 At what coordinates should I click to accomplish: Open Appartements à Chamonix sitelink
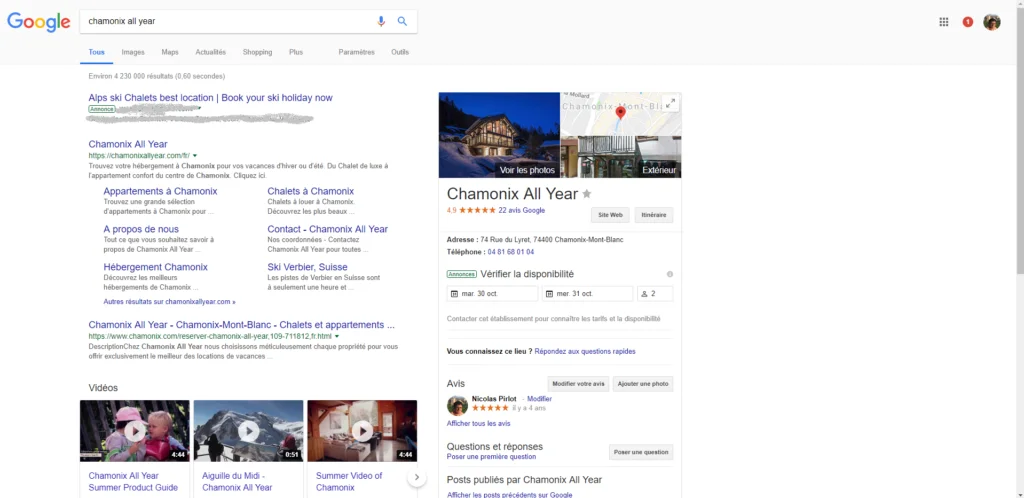pyautogui.click(x=160, y=191)
